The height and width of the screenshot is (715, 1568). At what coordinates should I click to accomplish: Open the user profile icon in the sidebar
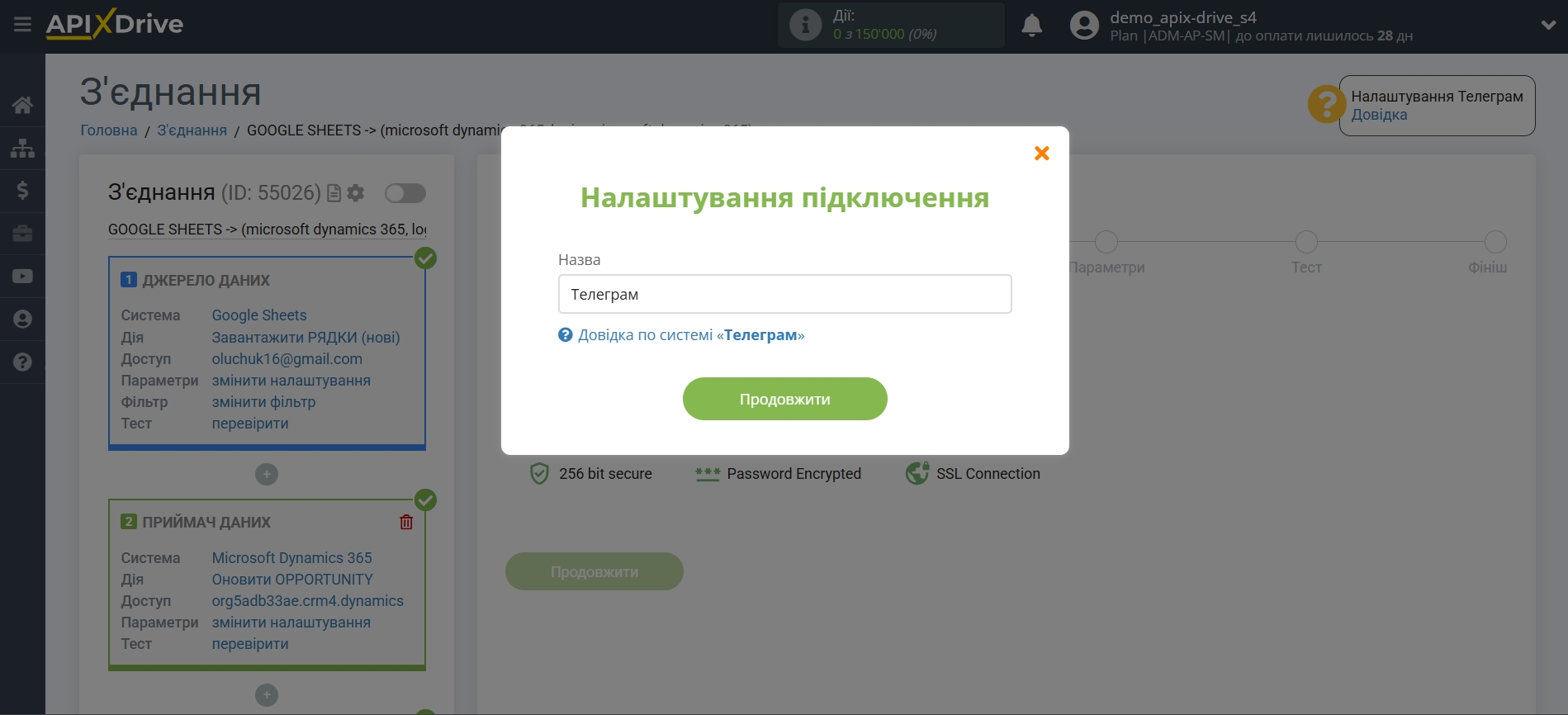click(x=22, y=320)
